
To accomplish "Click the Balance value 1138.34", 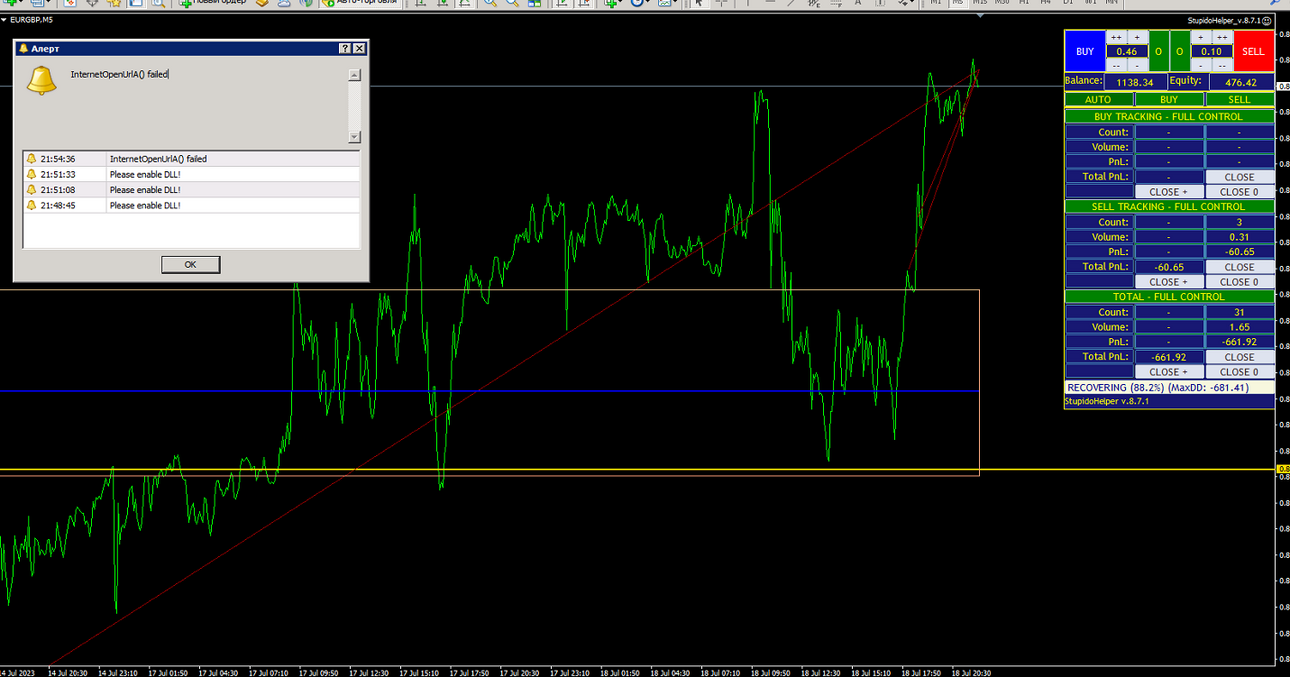I will point(1136,82).
